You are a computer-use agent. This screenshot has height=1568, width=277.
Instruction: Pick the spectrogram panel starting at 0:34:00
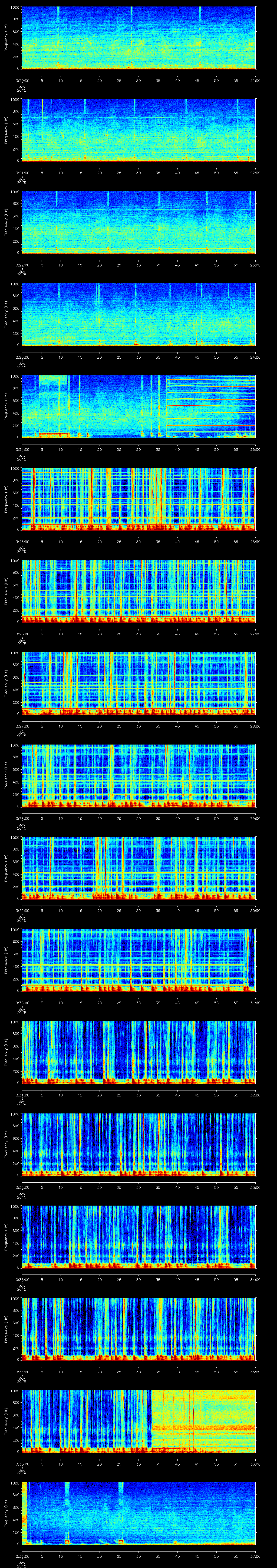(x=139, y=1329)
